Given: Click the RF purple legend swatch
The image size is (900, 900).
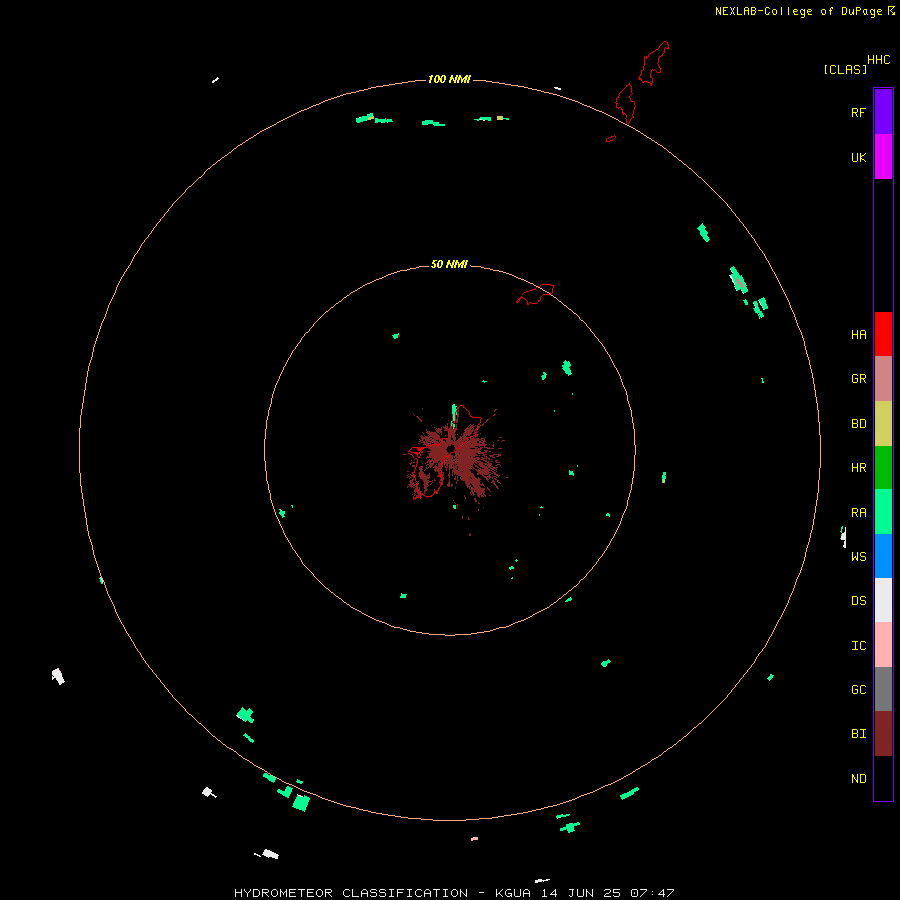Looking at the screenshot, I should tap(883, 112).
